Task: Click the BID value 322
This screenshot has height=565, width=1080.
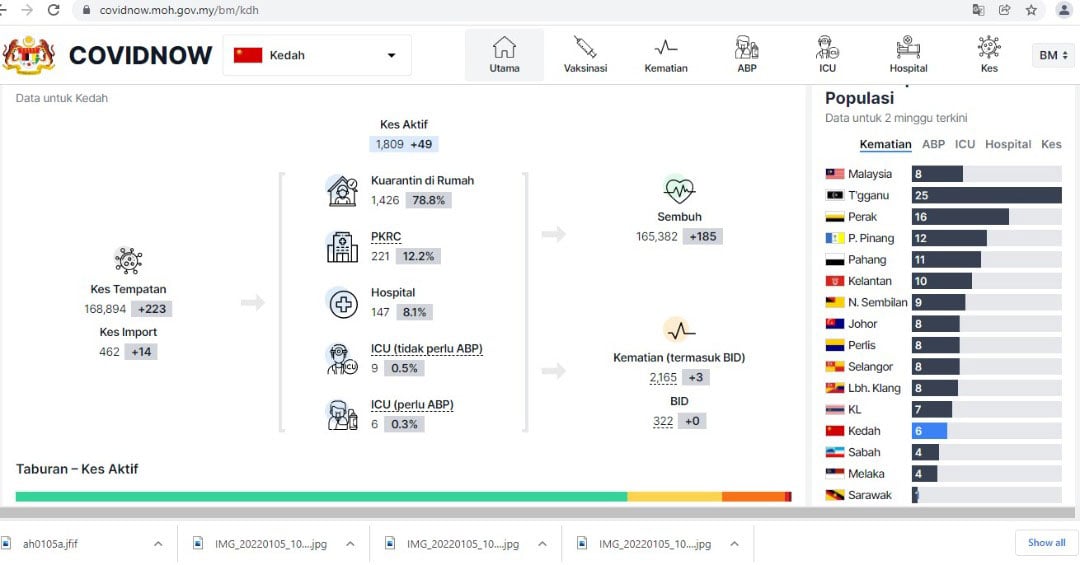Action: coord(663,421)
